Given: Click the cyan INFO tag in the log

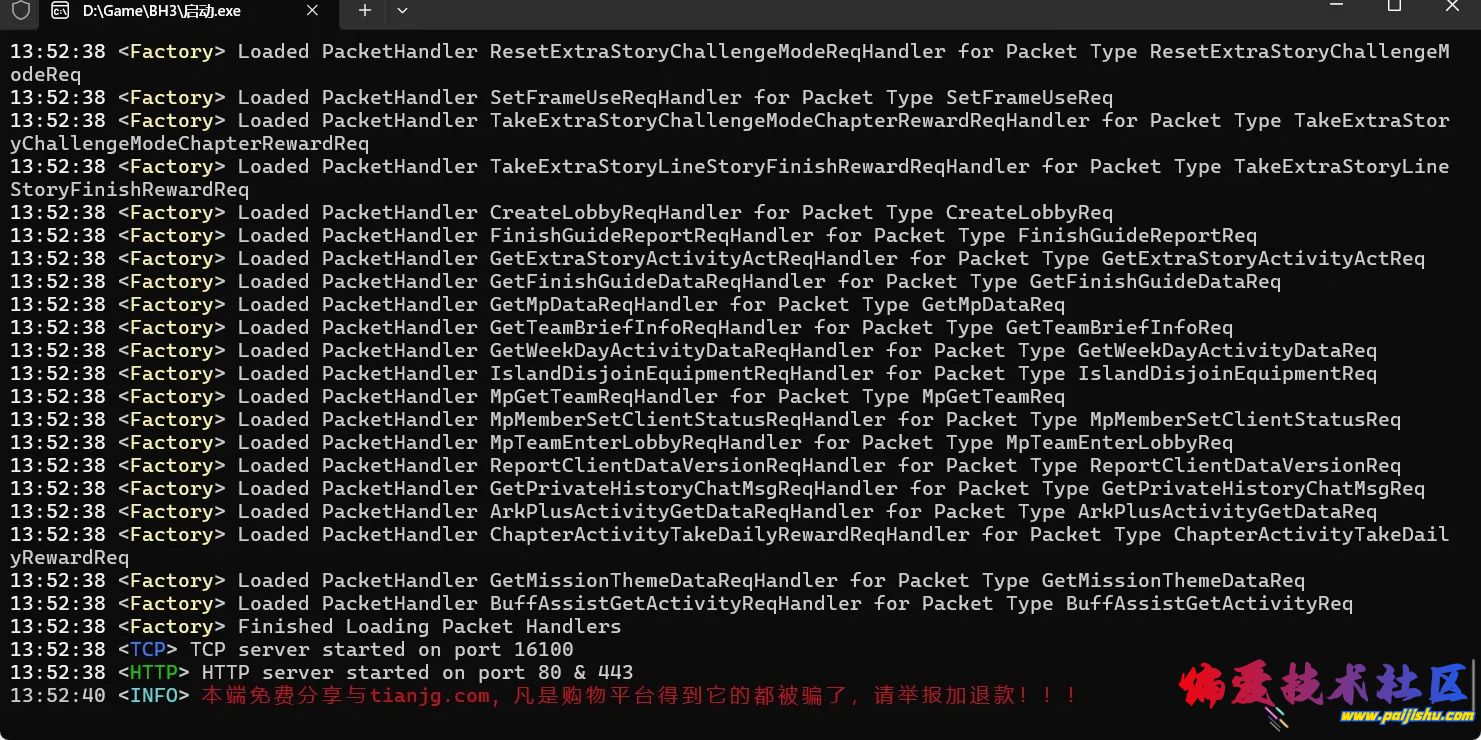Looking at the screenshot, I should (154, 696).
